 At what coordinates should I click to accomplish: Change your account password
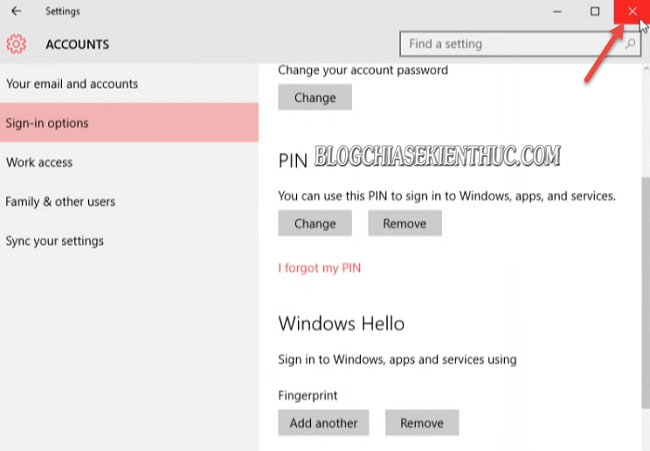(x=315, y=97)
